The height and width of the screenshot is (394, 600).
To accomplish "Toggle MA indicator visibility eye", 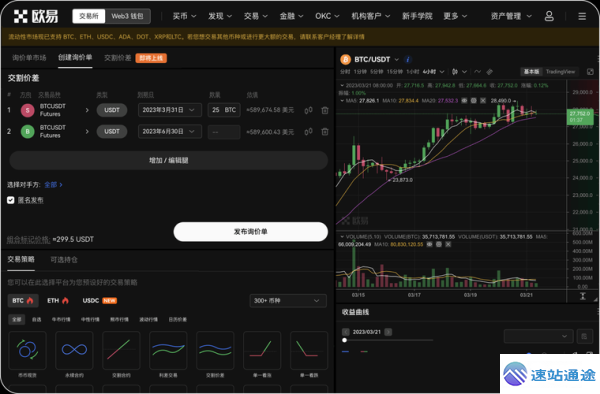I will coord(464,101).
